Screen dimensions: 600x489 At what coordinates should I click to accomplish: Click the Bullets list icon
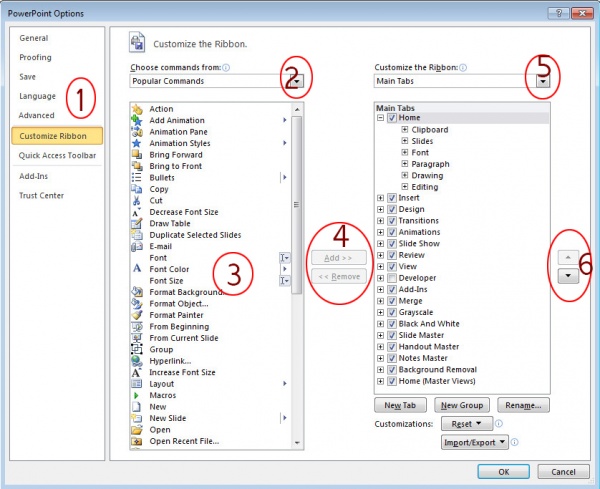click(x=137, y=178)
